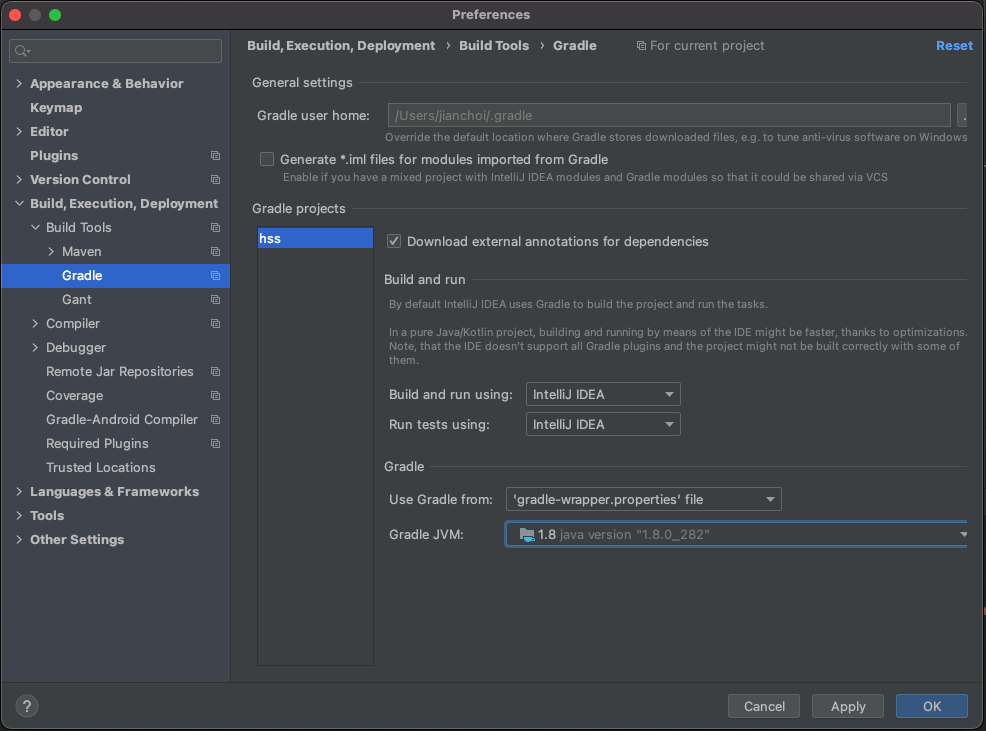The width and height of the screenshot is (986, 731).
Task: Click the icon beside Remote Jar Repositories
Action: (215, 371)
